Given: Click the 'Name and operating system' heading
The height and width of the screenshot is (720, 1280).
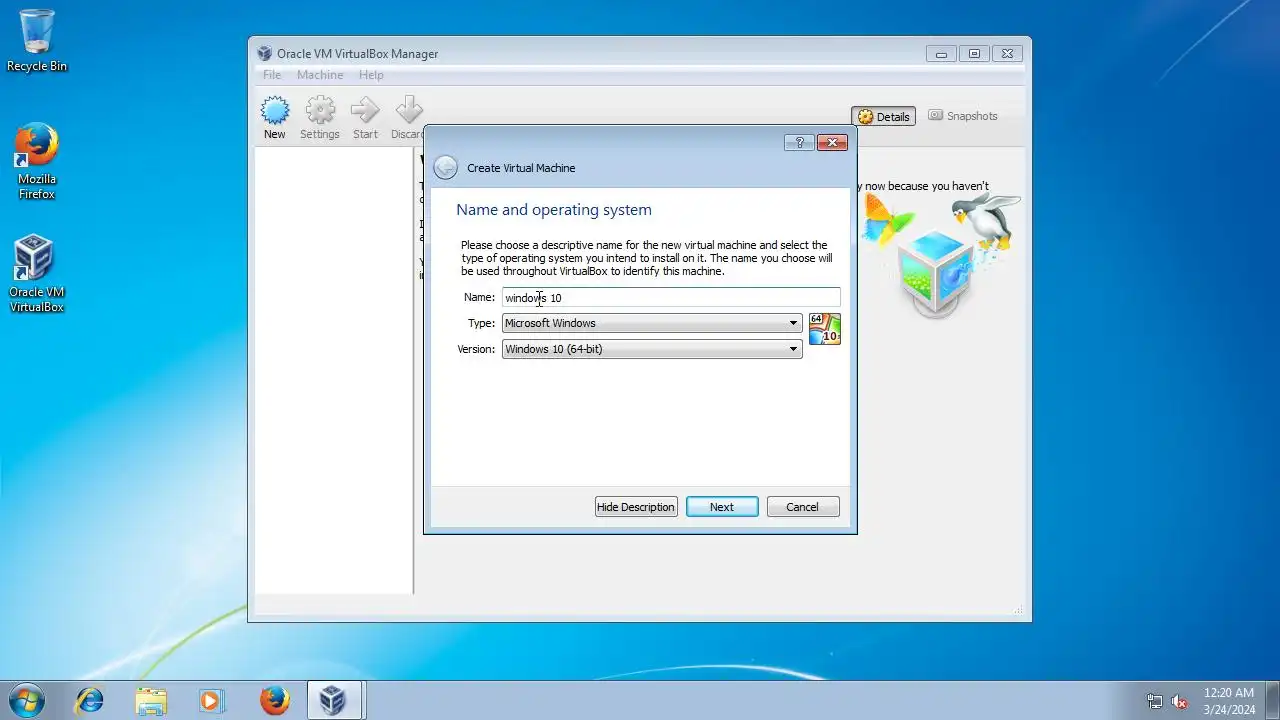Looking at the screenshot, I should (554, 210).
